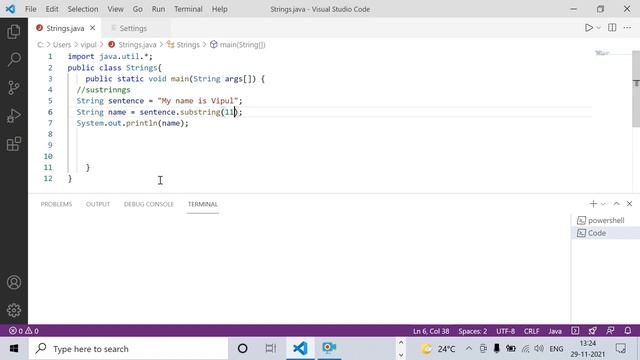640x360 pixels.
Task: Open Cortana circle on taskbar
Action: point(242,349)
